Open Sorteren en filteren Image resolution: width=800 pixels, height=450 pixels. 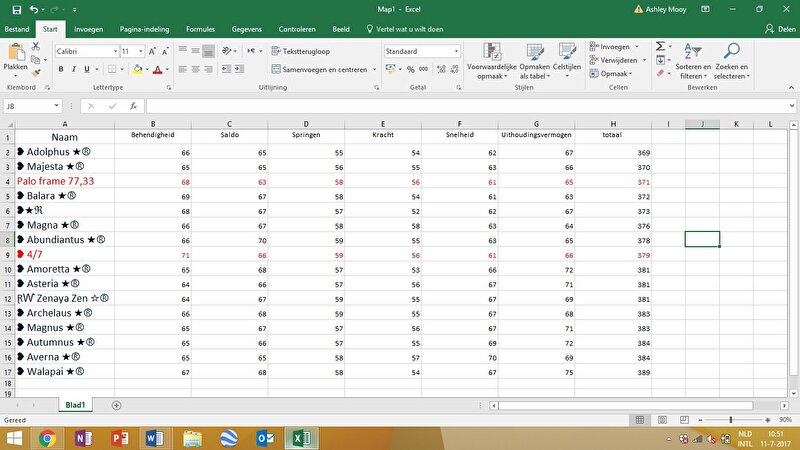pyautogui.click(x=692, y=60)
